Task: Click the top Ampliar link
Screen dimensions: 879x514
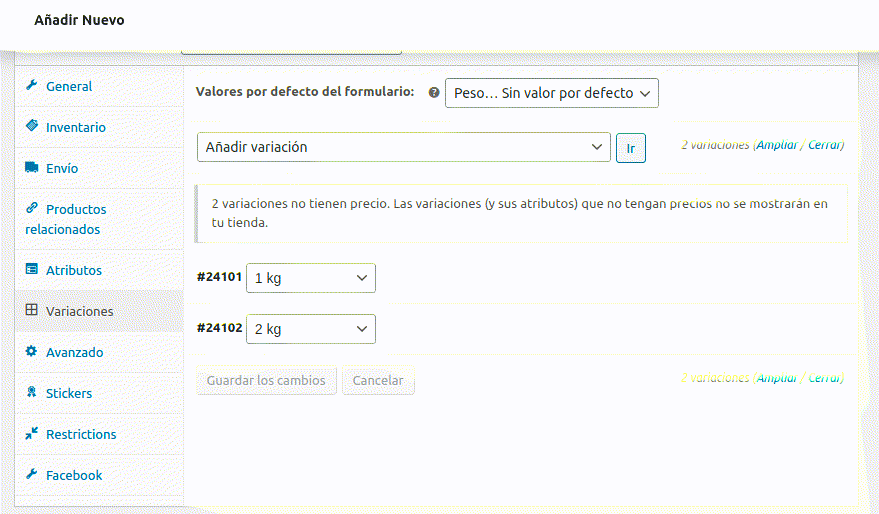Action: pos(776,145)
